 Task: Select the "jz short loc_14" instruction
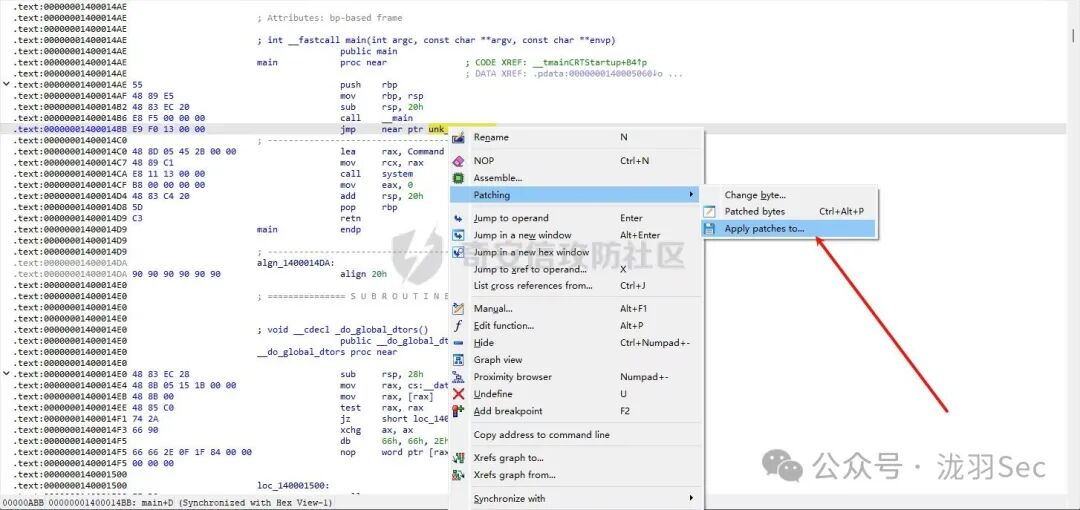coord(394,419)
